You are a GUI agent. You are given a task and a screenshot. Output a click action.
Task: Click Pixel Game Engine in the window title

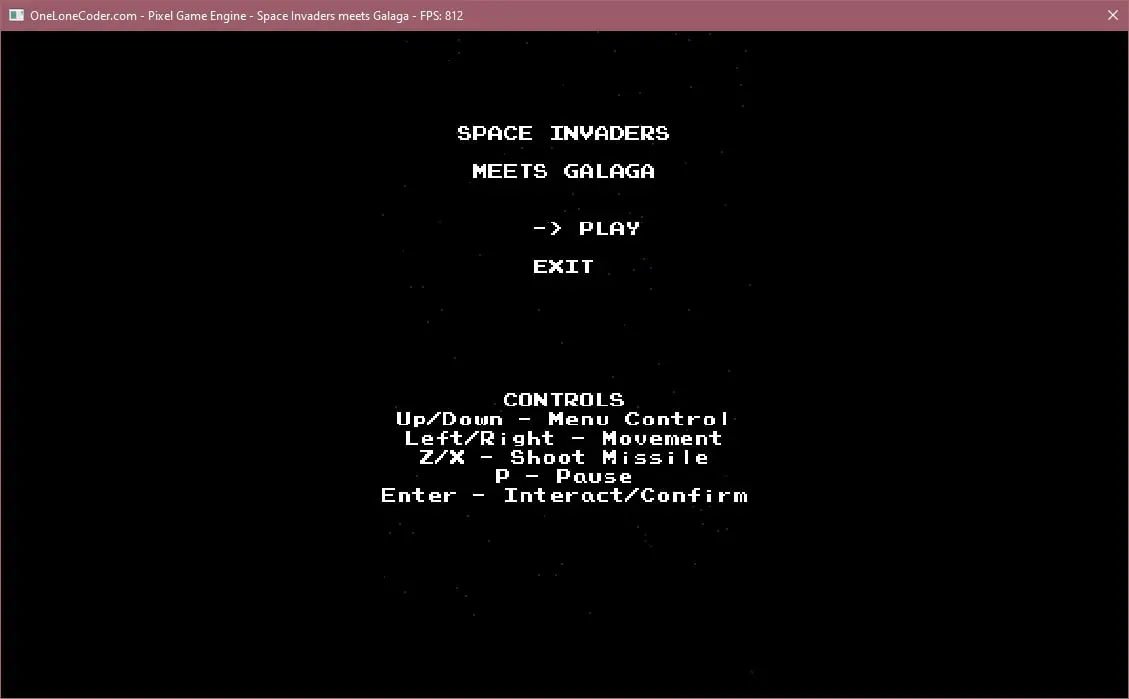coord(196,15)
